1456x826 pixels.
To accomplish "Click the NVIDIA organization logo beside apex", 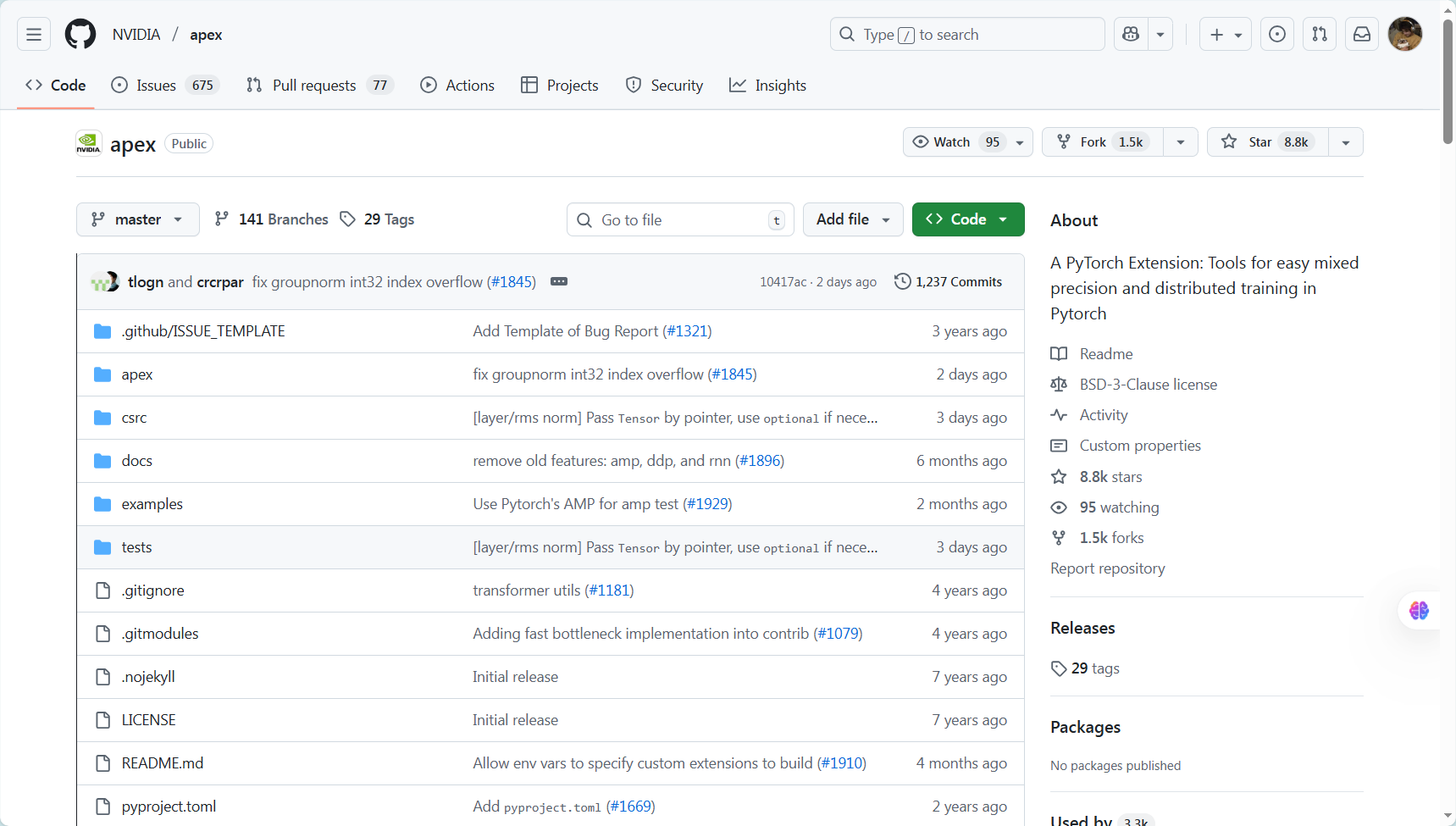I will click(x=89, y=144).
